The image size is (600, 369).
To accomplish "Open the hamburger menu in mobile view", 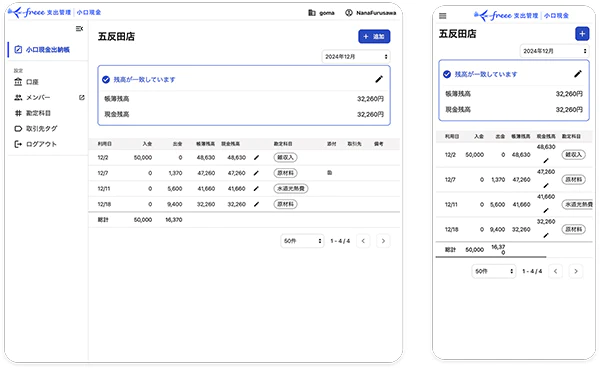I will tap(442, 16).
